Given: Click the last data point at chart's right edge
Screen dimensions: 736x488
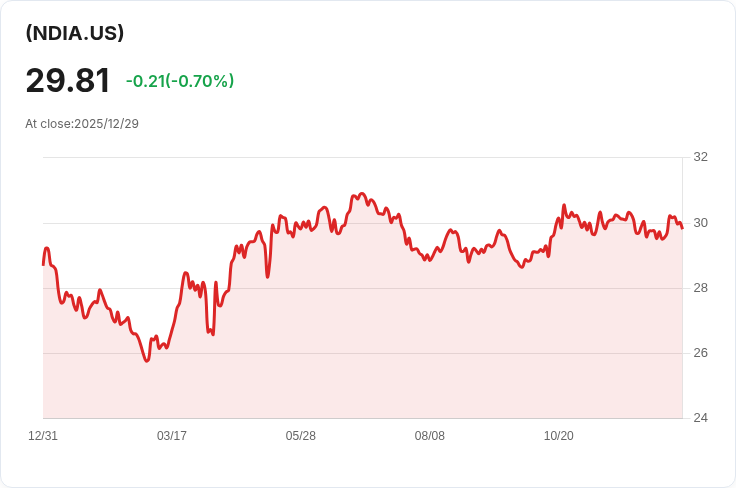Looking at the screenshot, I should coord(682,228).
